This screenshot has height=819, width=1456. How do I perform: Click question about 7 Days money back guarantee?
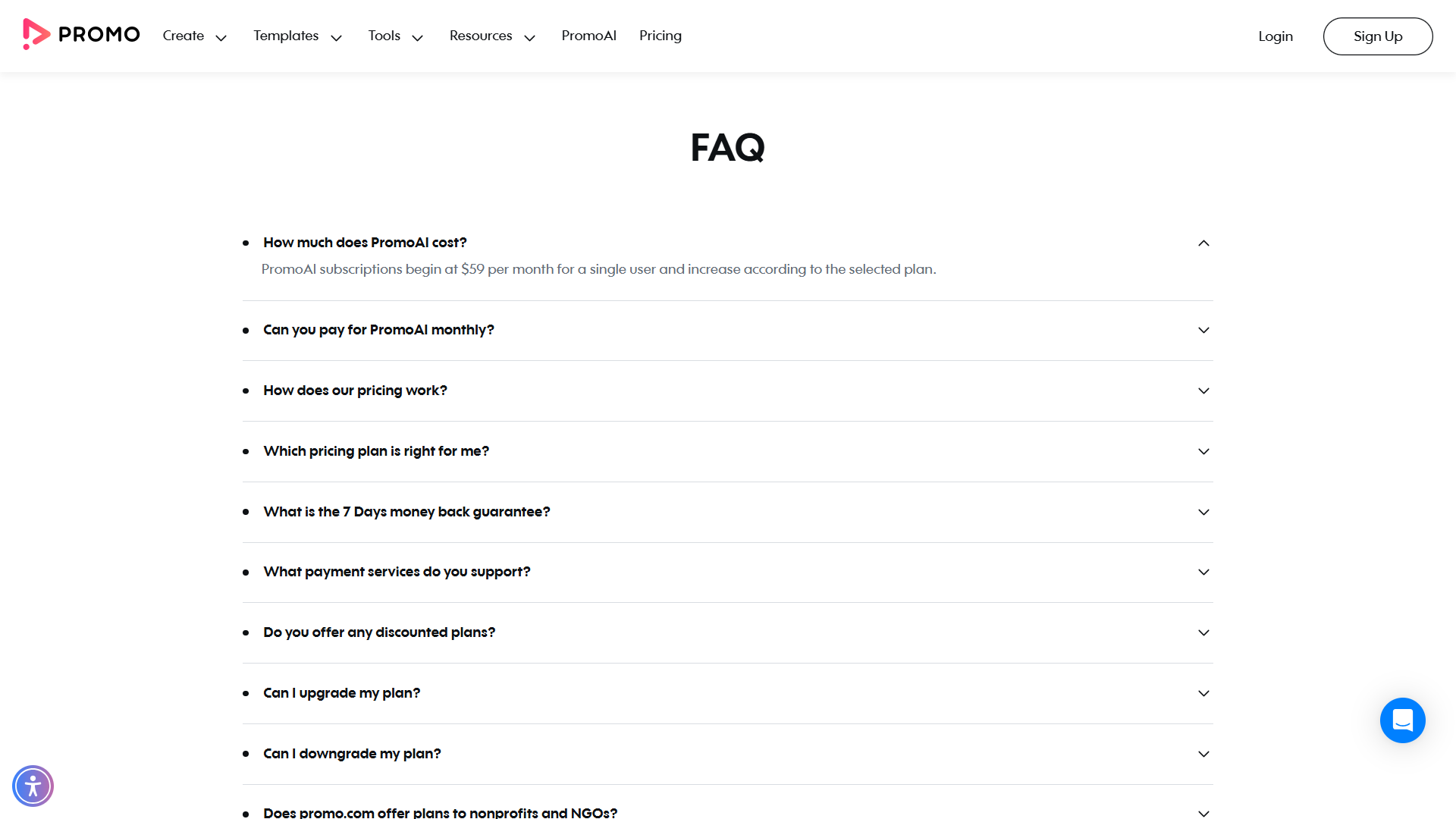coord(406,512)
